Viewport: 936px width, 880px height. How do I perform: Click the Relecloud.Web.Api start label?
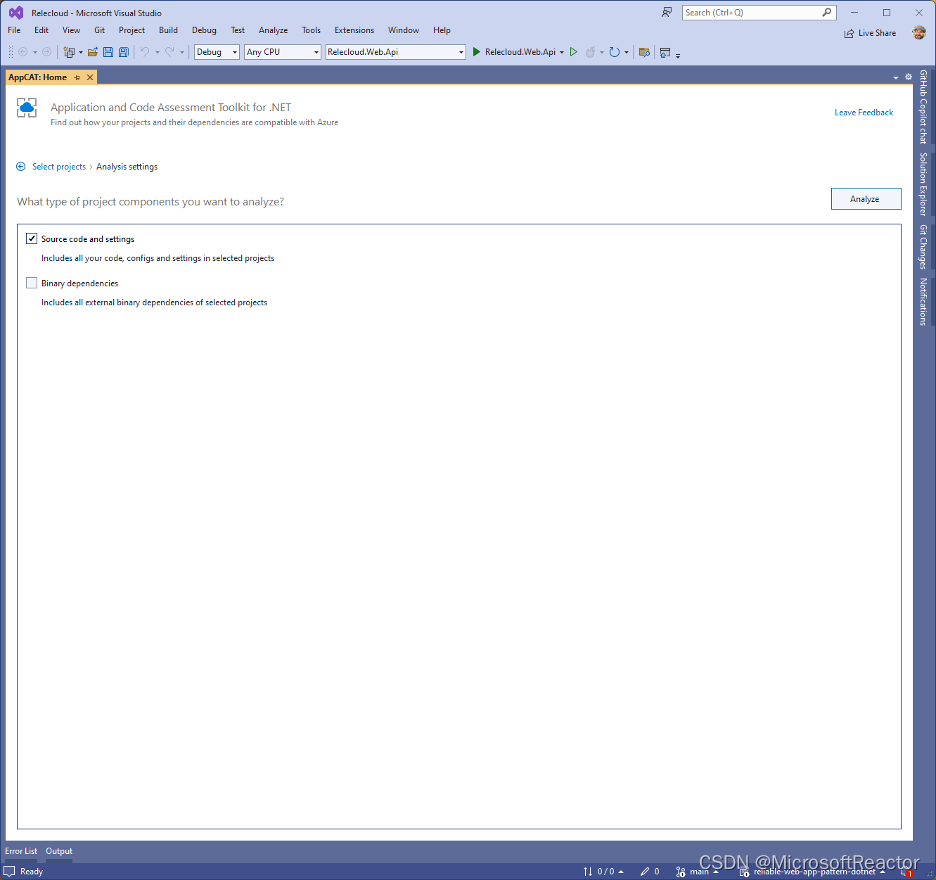click(520, 52)
